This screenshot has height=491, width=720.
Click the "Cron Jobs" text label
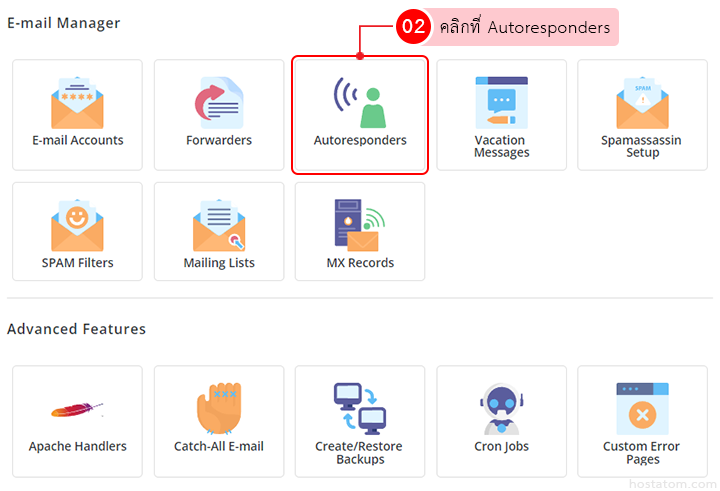click(501, 447)
